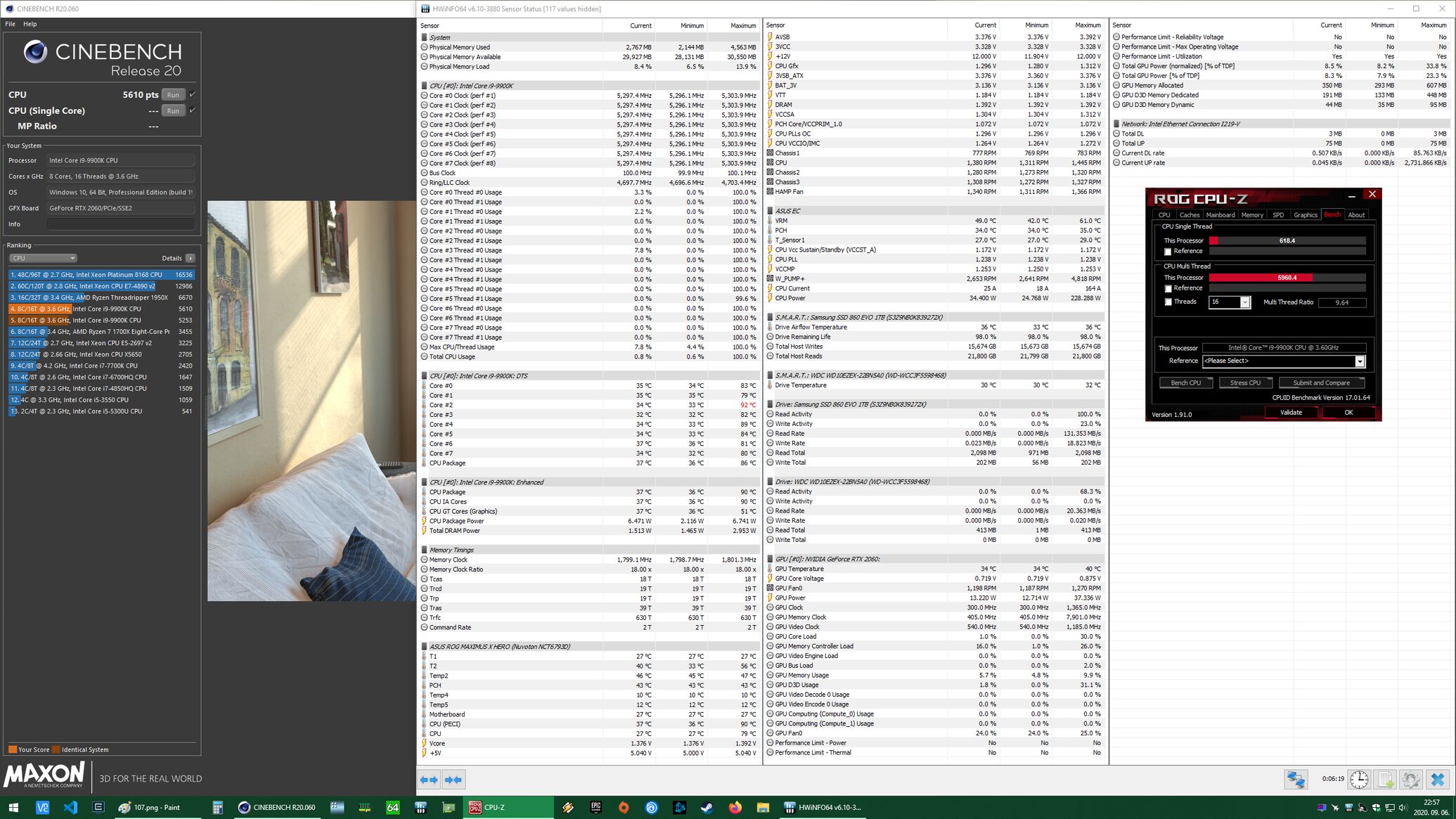1456x819 pixels.
Task: Switch to Caches tab in CPU-Z
Action: pos(1189,215)
